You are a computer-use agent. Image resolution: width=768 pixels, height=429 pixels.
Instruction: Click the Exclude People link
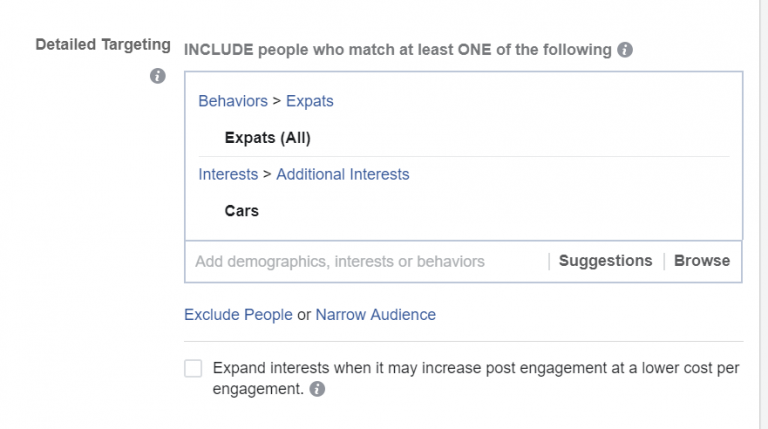click(x=239, y=314)
